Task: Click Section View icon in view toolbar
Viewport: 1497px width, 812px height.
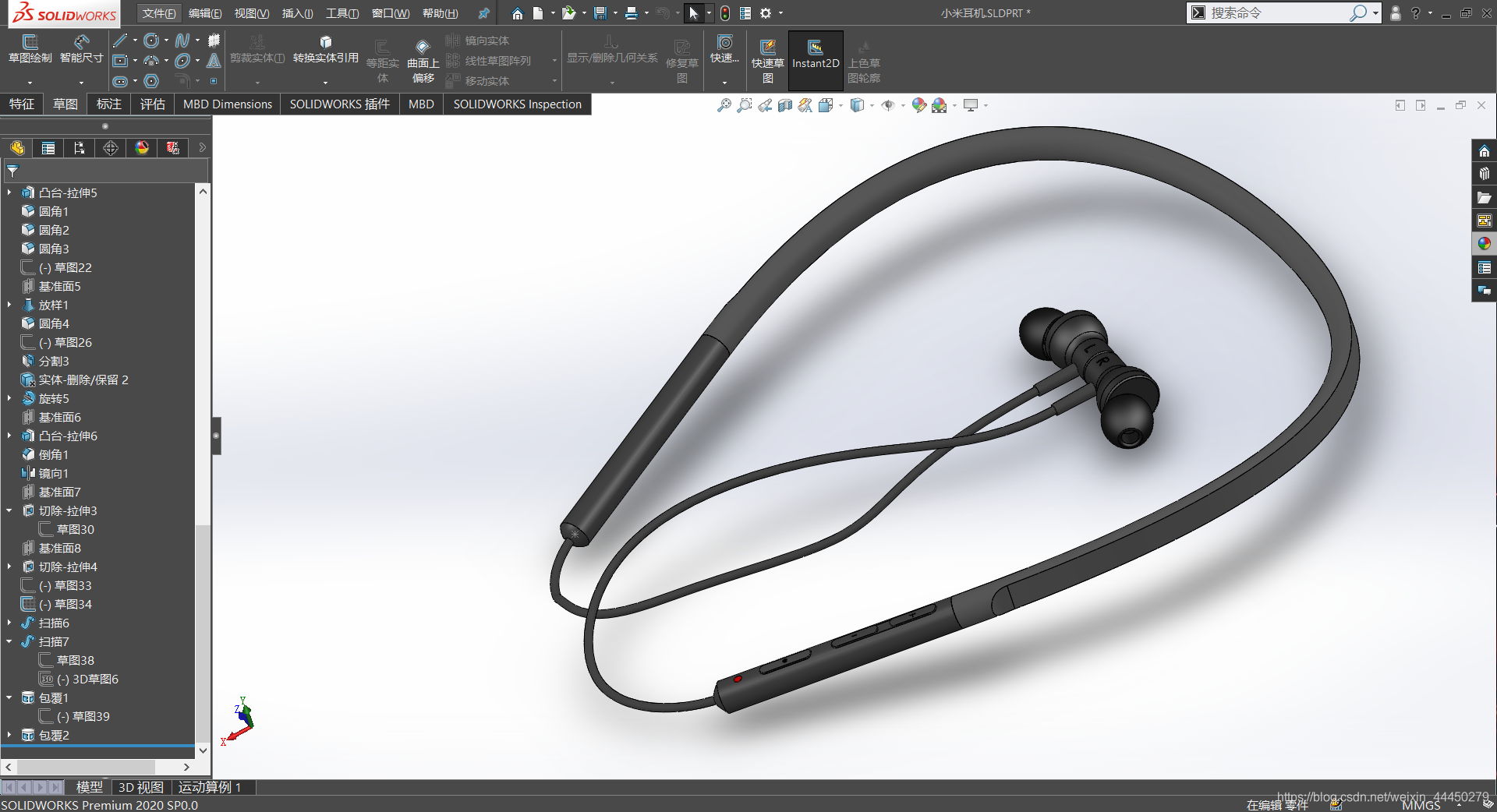Action: click(785, 105)
